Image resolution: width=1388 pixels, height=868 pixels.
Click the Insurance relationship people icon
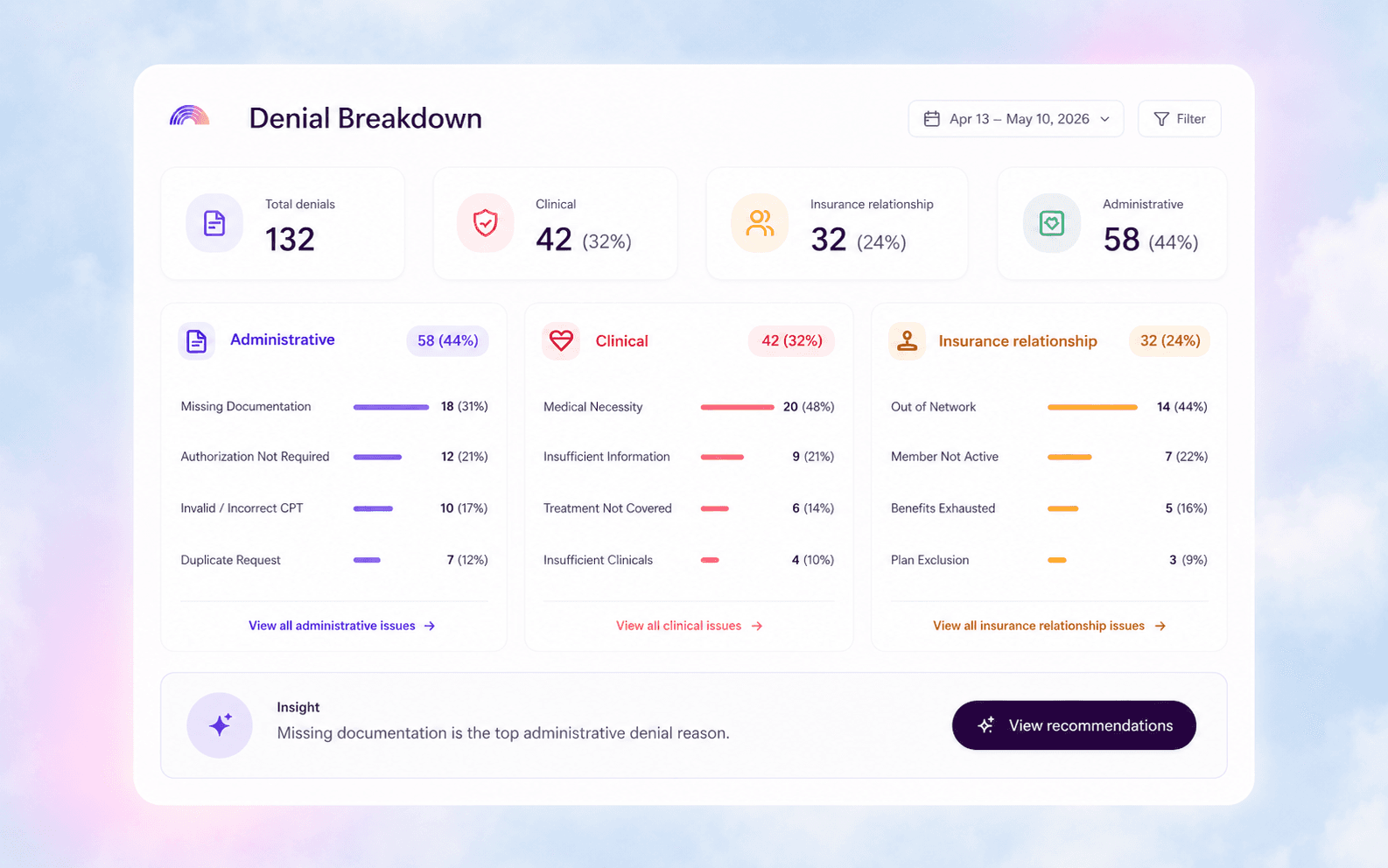coord(760,223)
